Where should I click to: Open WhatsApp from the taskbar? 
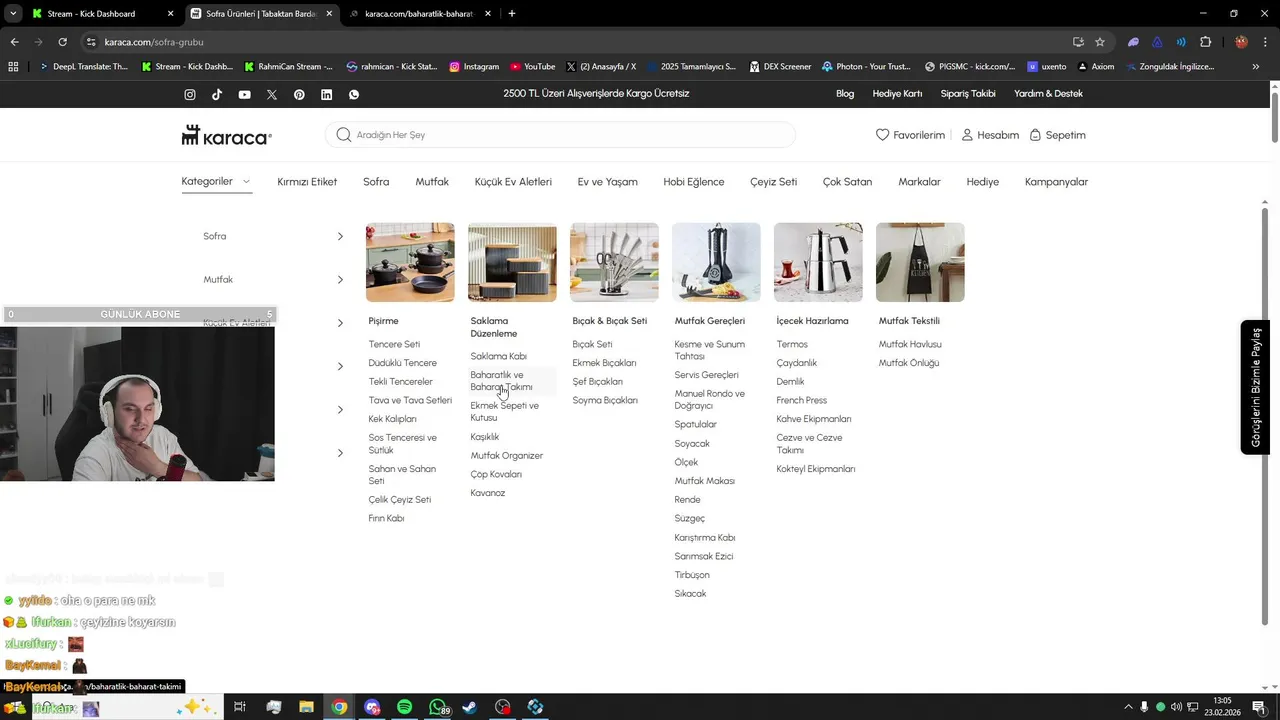[437, 707]
